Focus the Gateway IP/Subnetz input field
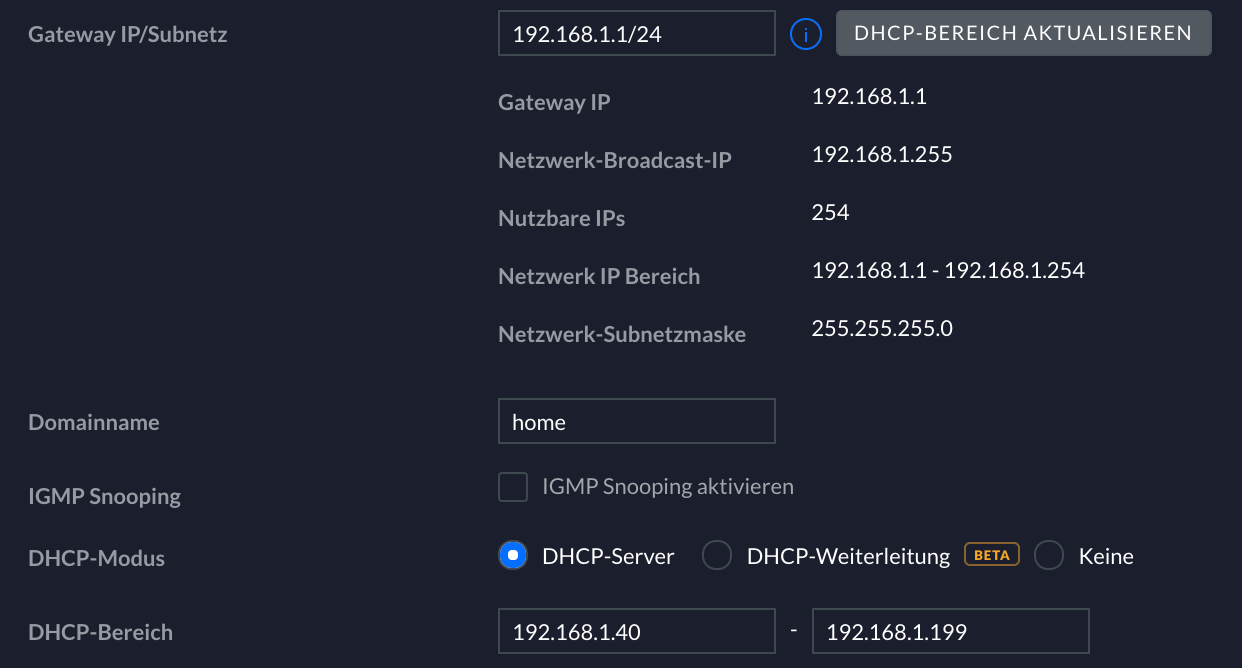 (637, 34)
